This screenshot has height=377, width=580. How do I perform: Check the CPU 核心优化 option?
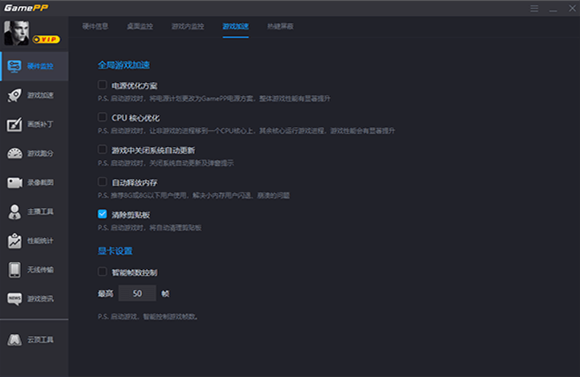(102, 117)
